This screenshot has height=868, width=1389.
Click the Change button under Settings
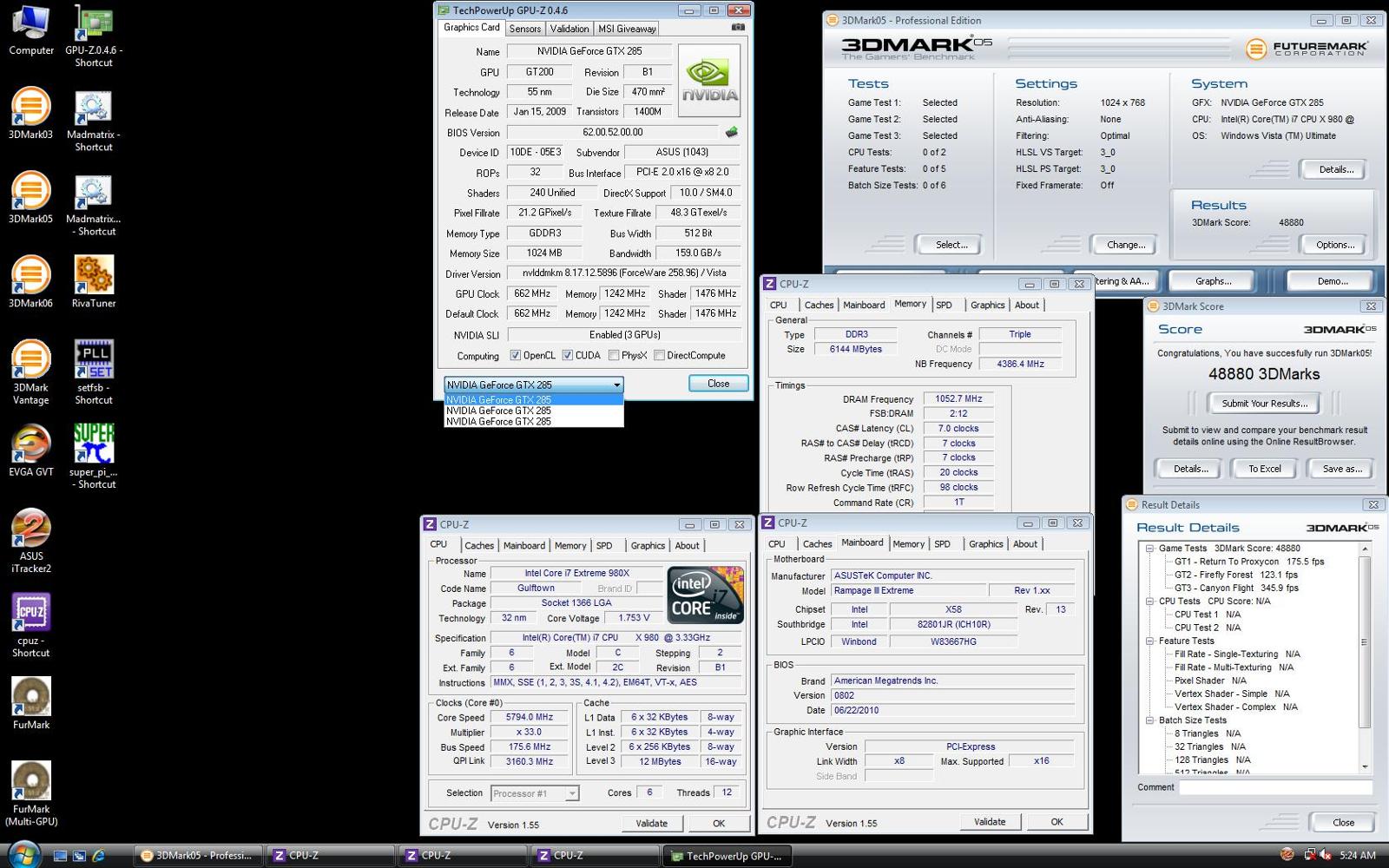point(1126,245)
